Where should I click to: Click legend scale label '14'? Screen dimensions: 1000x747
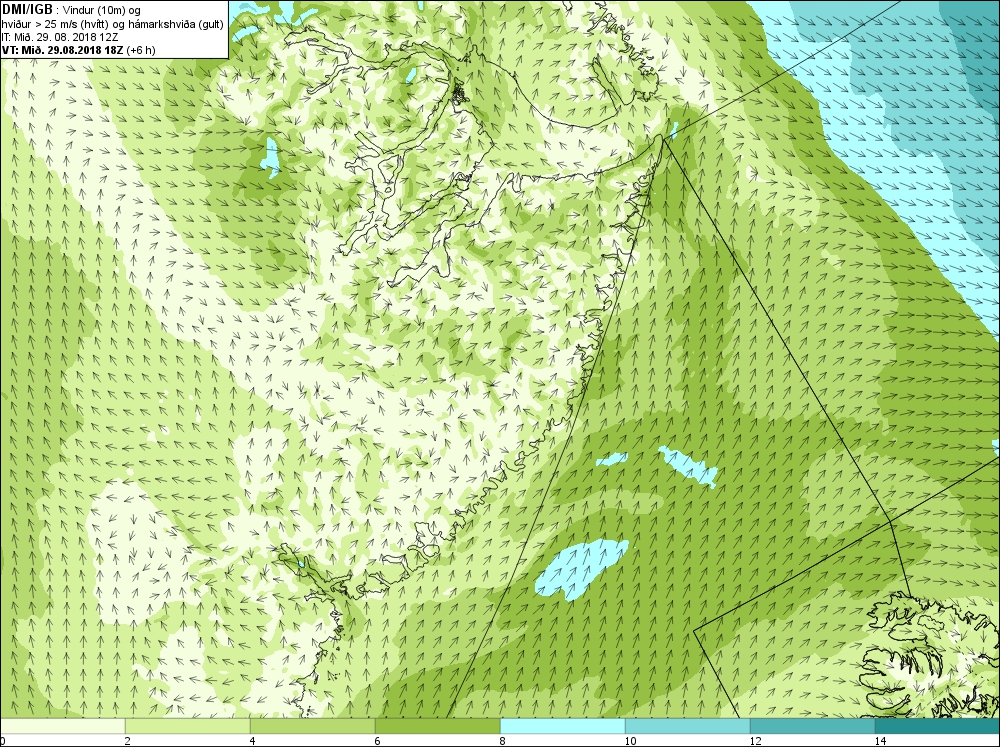(880, 741)
